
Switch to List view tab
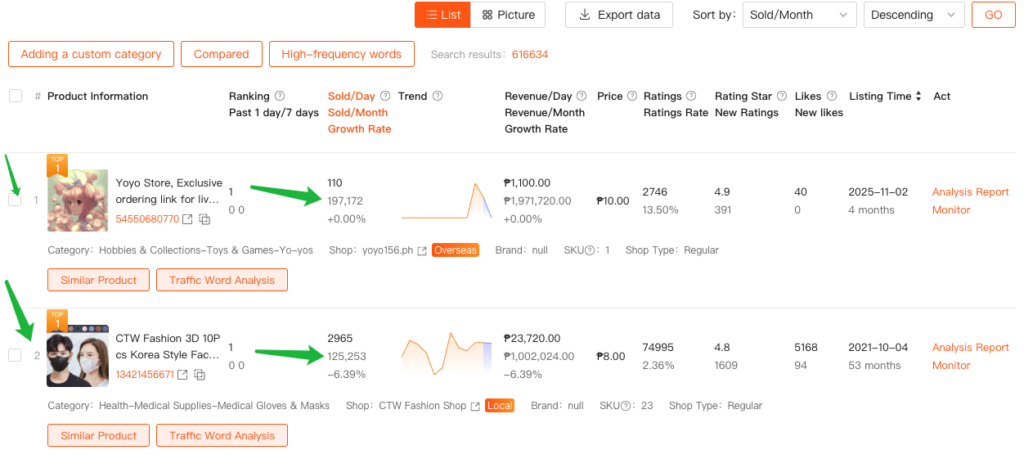tap(442, 15)
